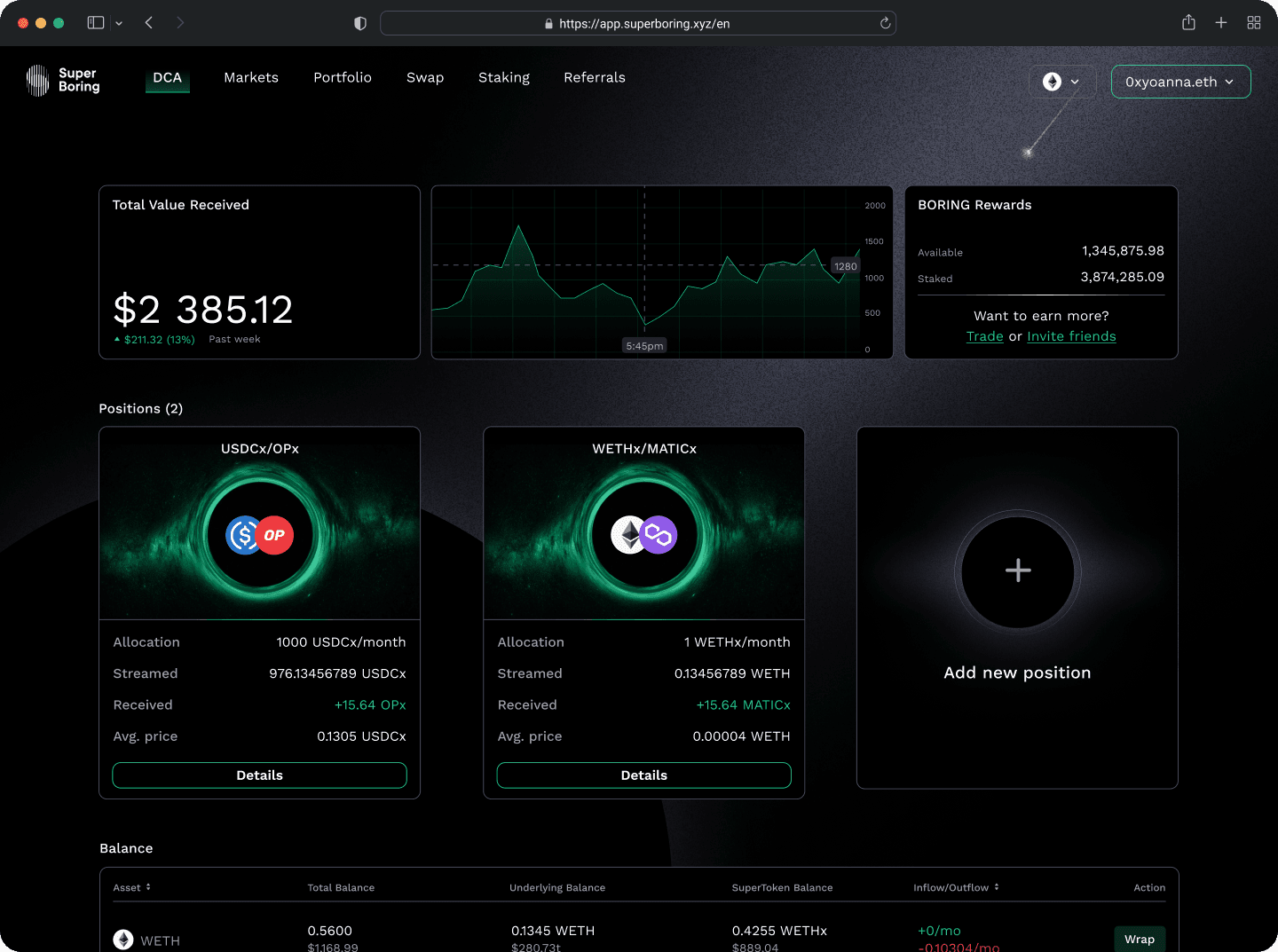This screenshot has width=1278, height=952.
Task: Expand the 0xyoanna.eth account menu
Action: (1180, 82)
